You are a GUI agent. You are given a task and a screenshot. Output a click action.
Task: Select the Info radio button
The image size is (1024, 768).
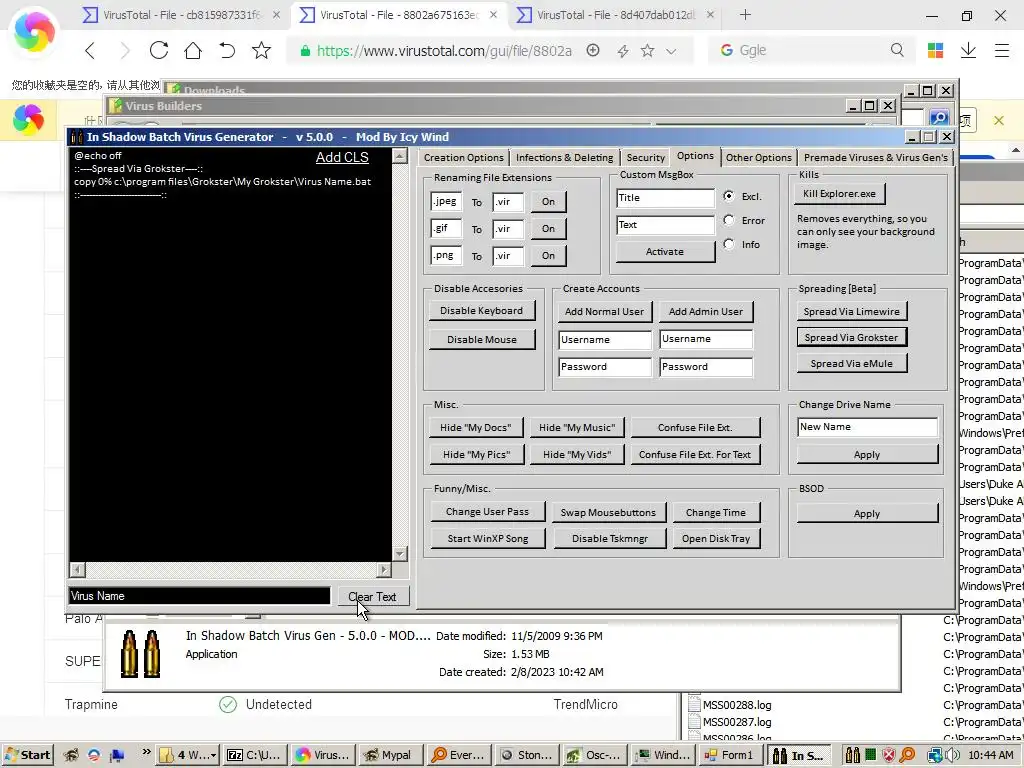(729, 244)
